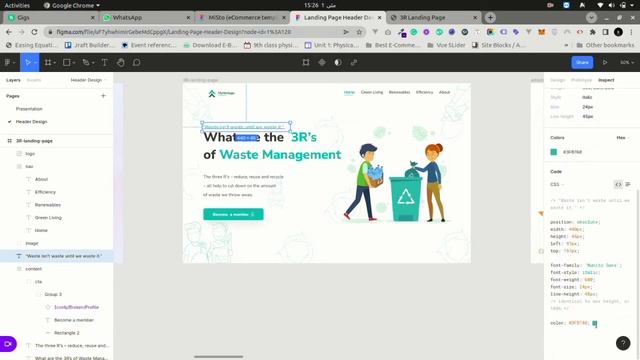The width and height of the screenshot is (640, 360).
Task: Open Chrome side panel icon
Action: point(605,32)
